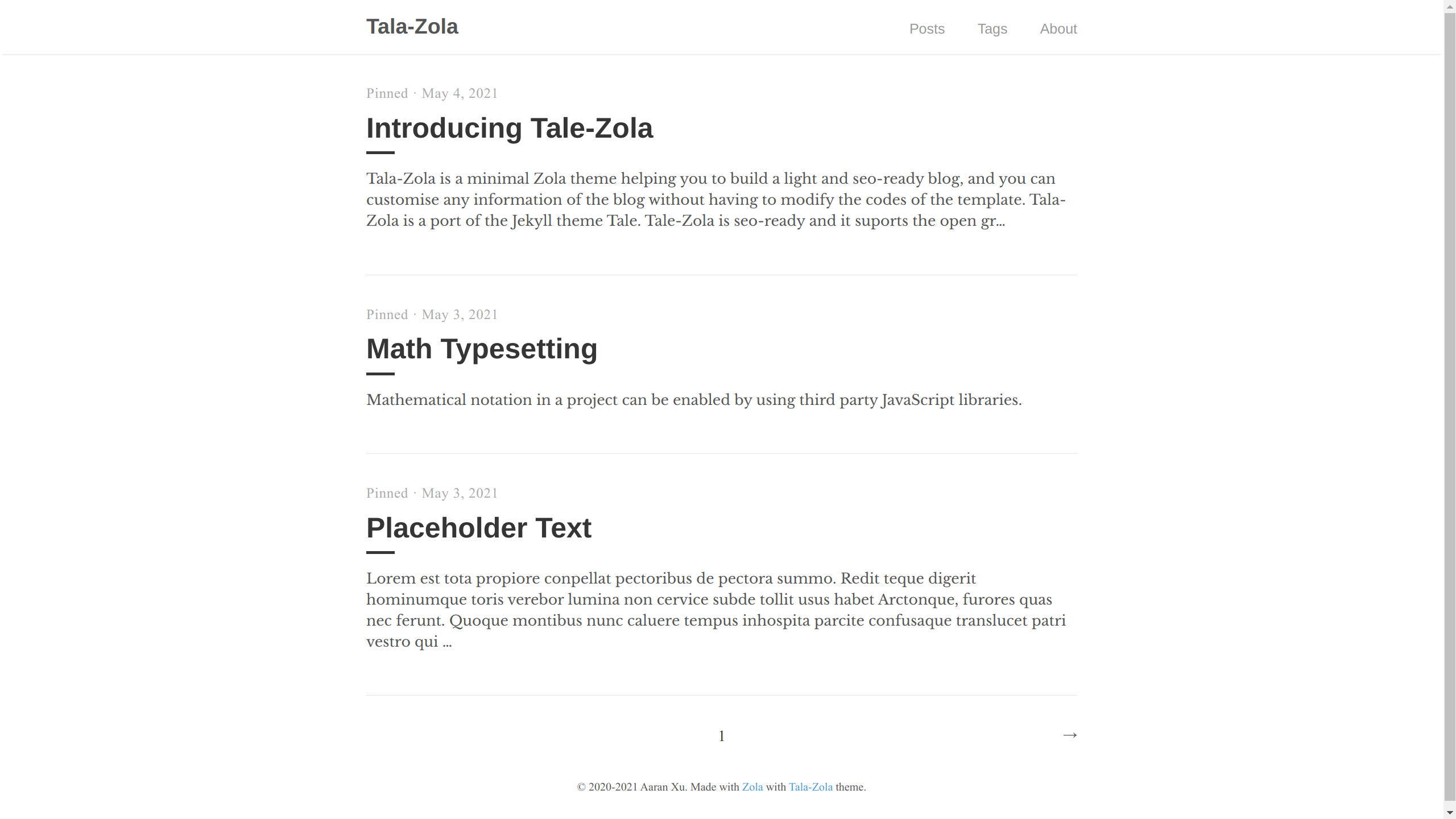
Task: Open the Tags page
Action: point(992,28)
